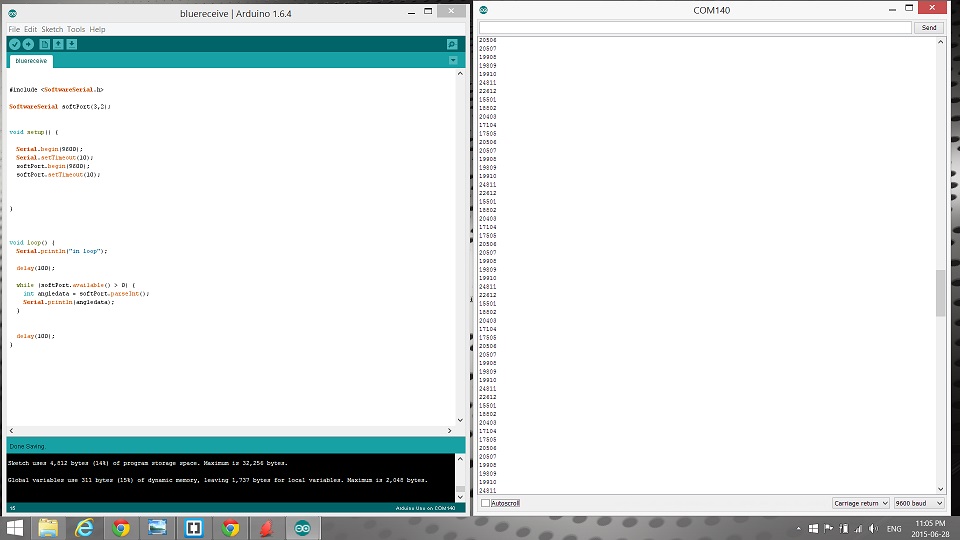
Task: Click the serial monitor scroll down arrow
Action: pos(940,489)
